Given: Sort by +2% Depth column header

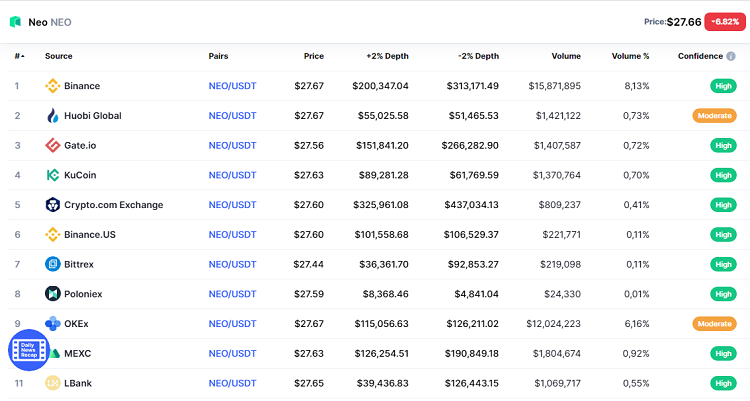Looking at the screenshot, I should [x=387, y=57].
